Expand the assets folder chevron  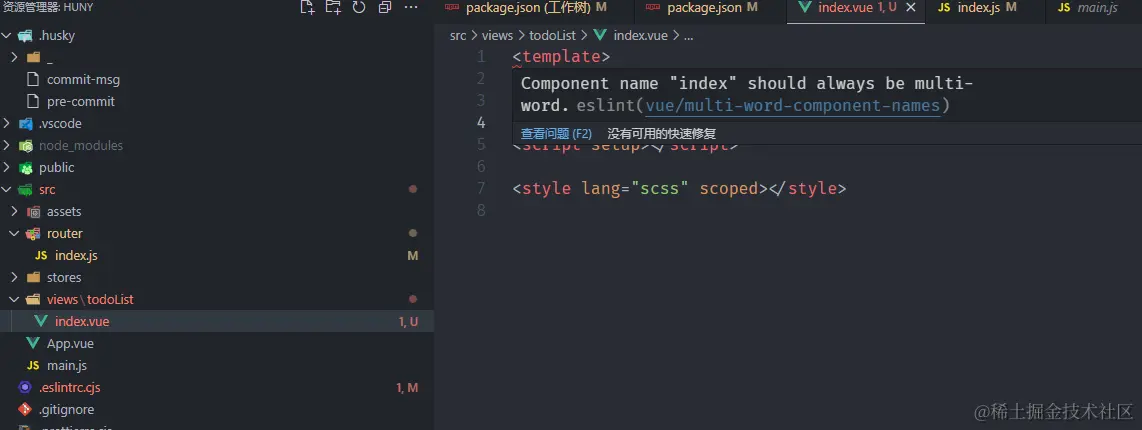(x=15, y=211)
